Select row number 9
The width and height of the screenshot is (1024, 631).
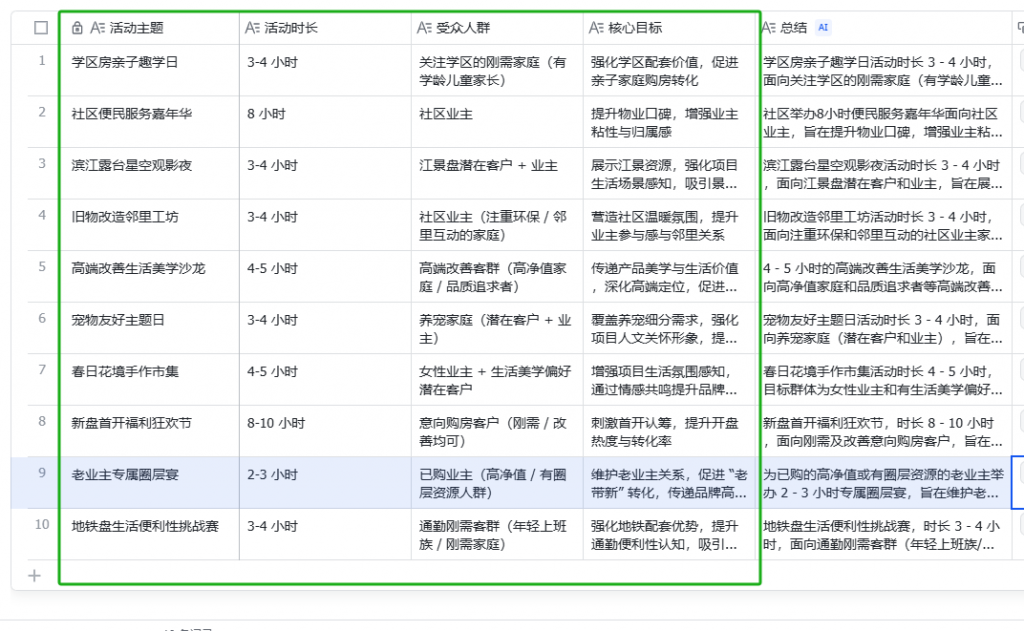coord(42,473)
